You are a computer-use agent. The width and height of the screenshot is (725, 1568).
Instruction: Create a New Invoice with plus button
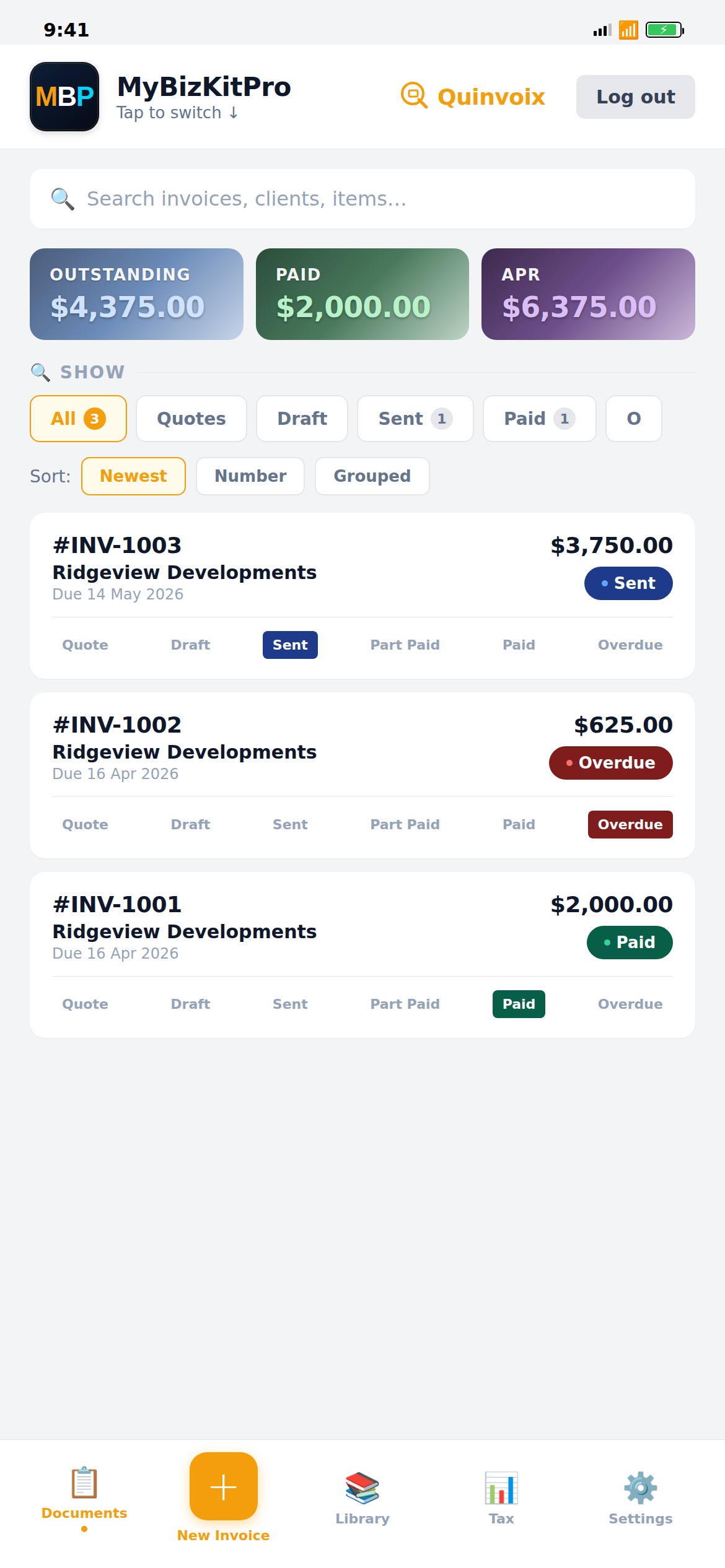pyautogui.click(x=224, y=1486)
